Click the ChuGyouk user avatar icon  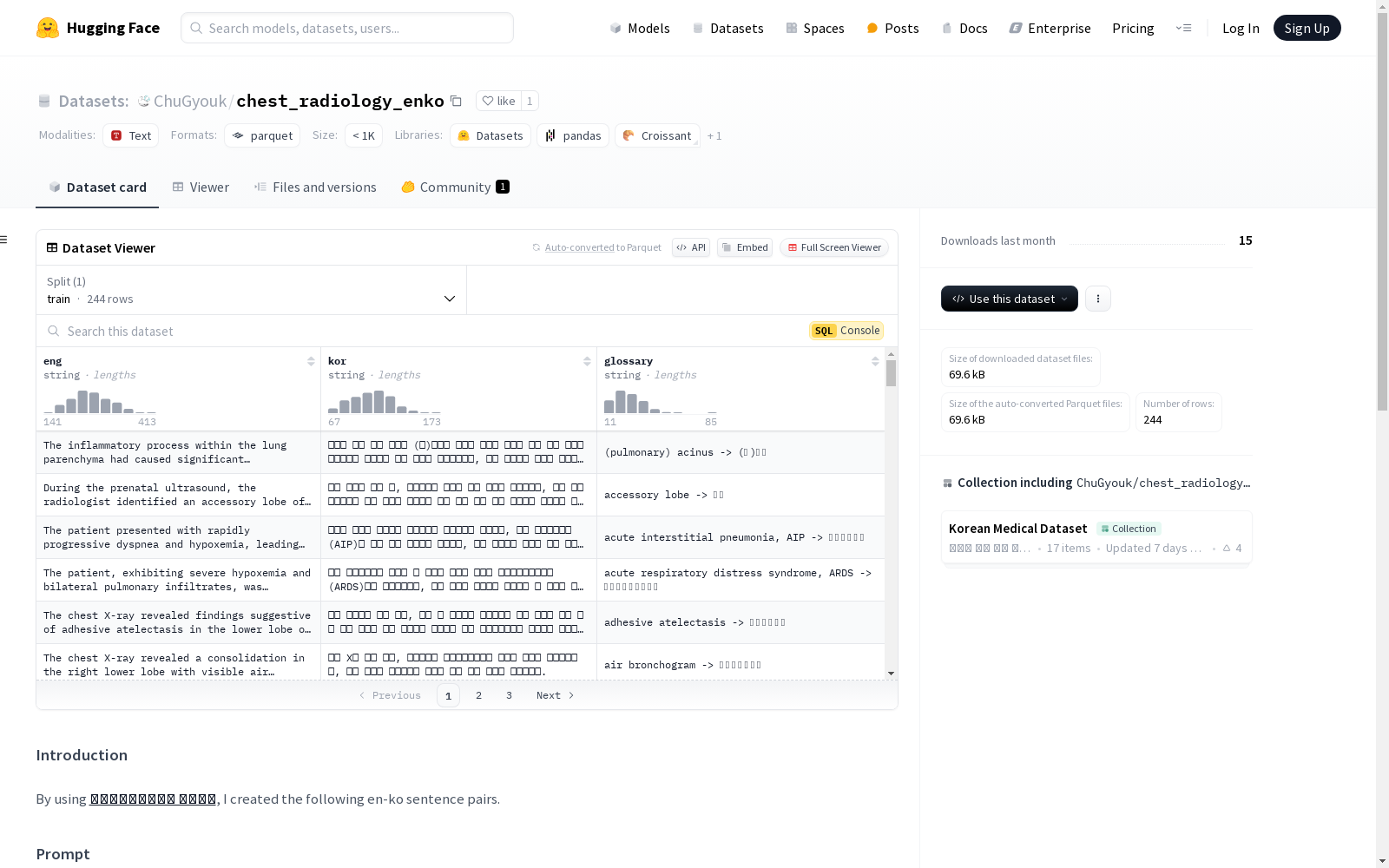144,101
